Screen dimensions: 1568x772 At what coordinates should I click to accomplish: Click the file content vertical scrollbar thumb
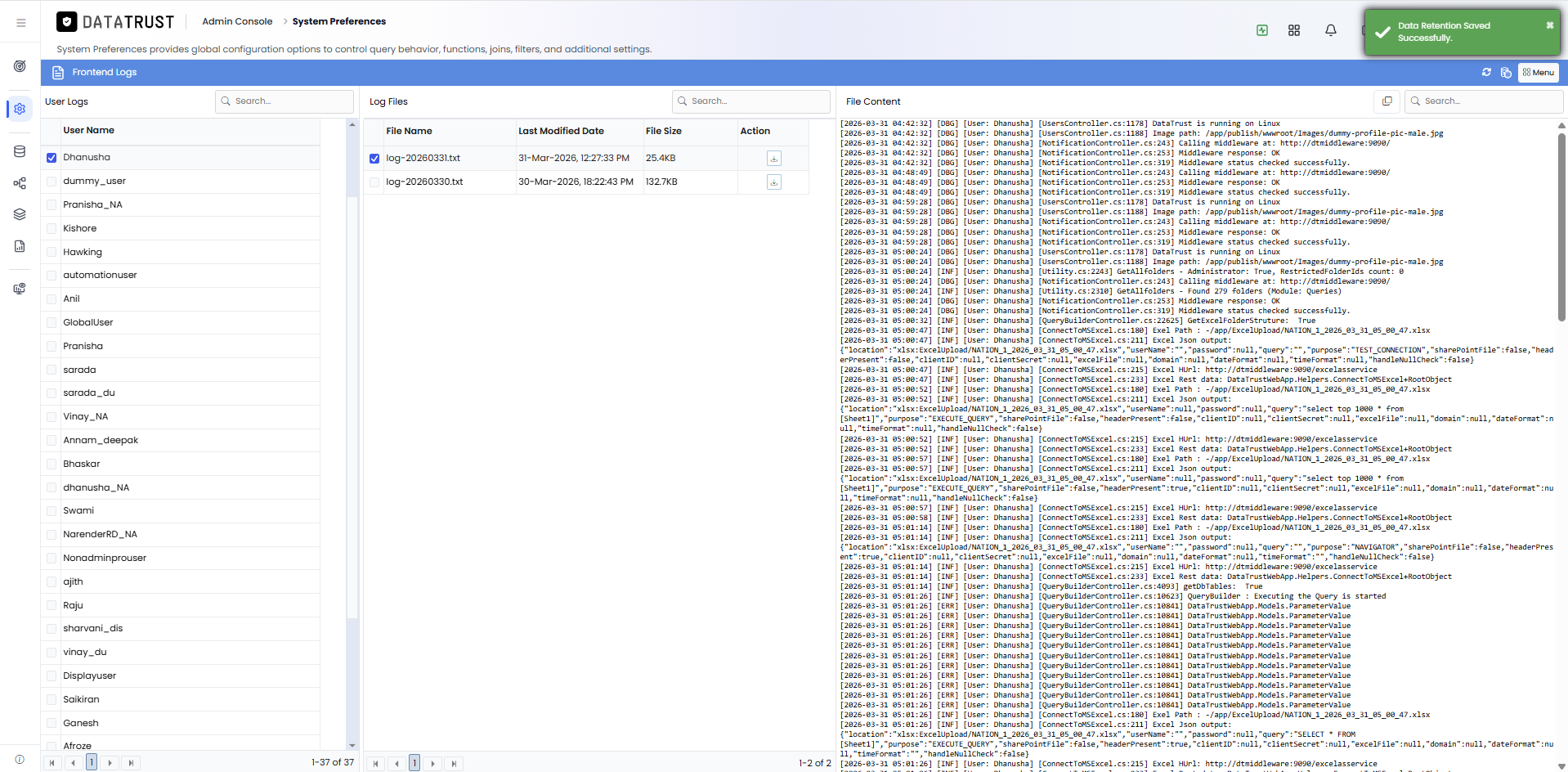(x=1561, y=227)
